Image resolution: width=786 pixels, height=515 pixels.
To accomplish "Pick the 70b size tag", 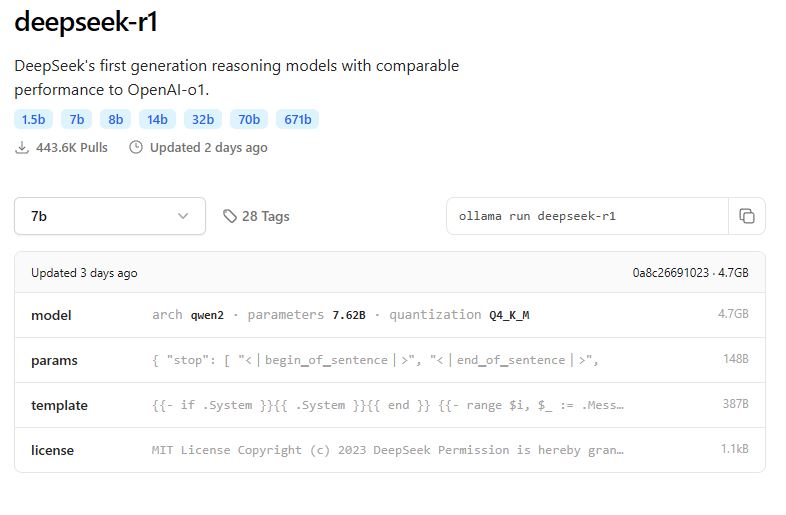I will coord(249,119).
